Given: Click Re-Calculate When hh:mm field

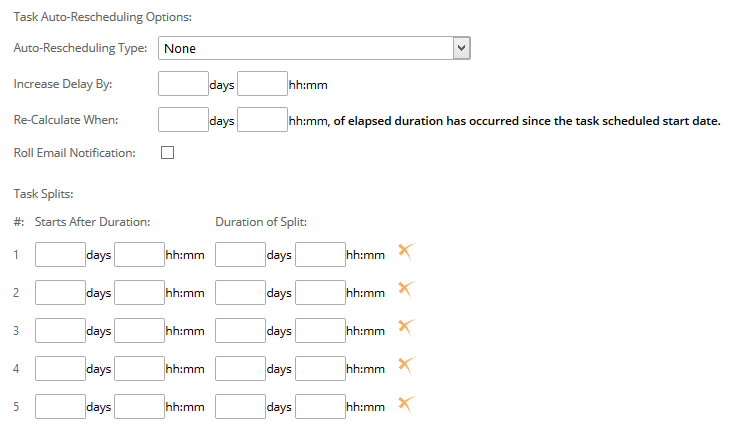Looking at the screenshot, I should tap(262, 120).
